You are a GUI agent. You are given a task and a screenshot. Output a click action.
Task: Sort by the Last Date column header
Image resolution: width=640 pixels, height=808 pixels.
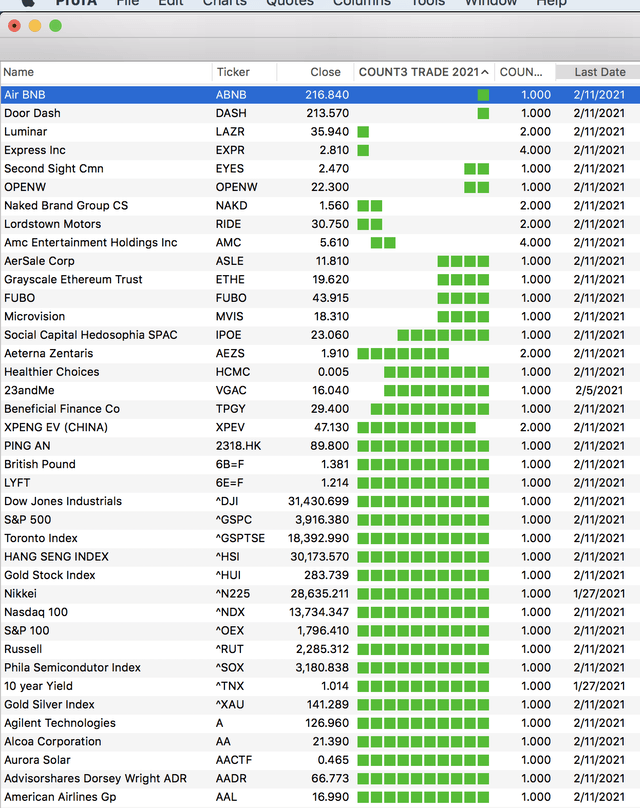tap(600, 72)
